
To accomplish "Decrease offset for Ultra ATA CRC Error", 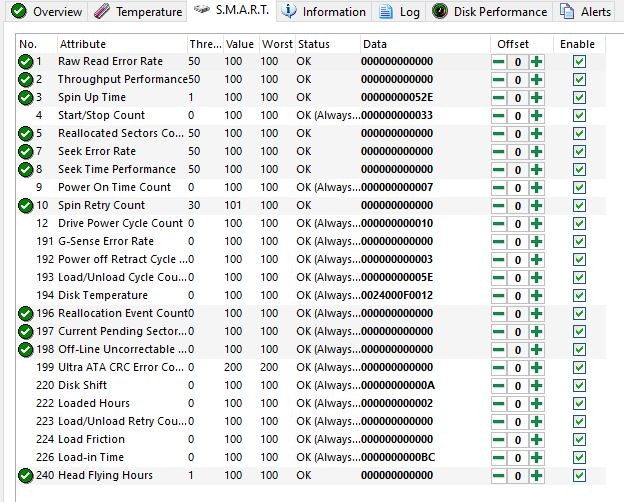I will [x=499, y=367].
